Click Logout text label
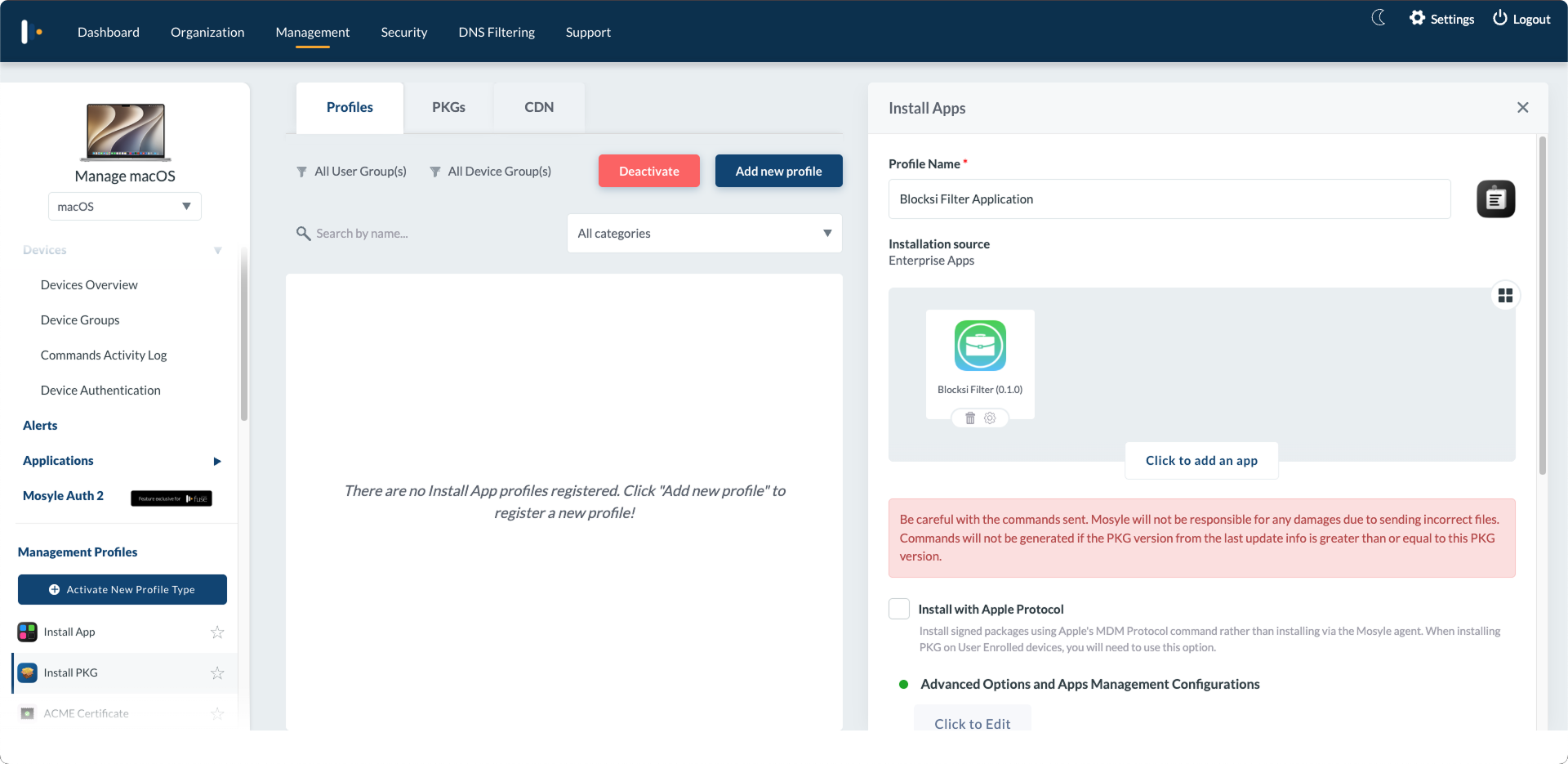 [x=1531, y=19]
